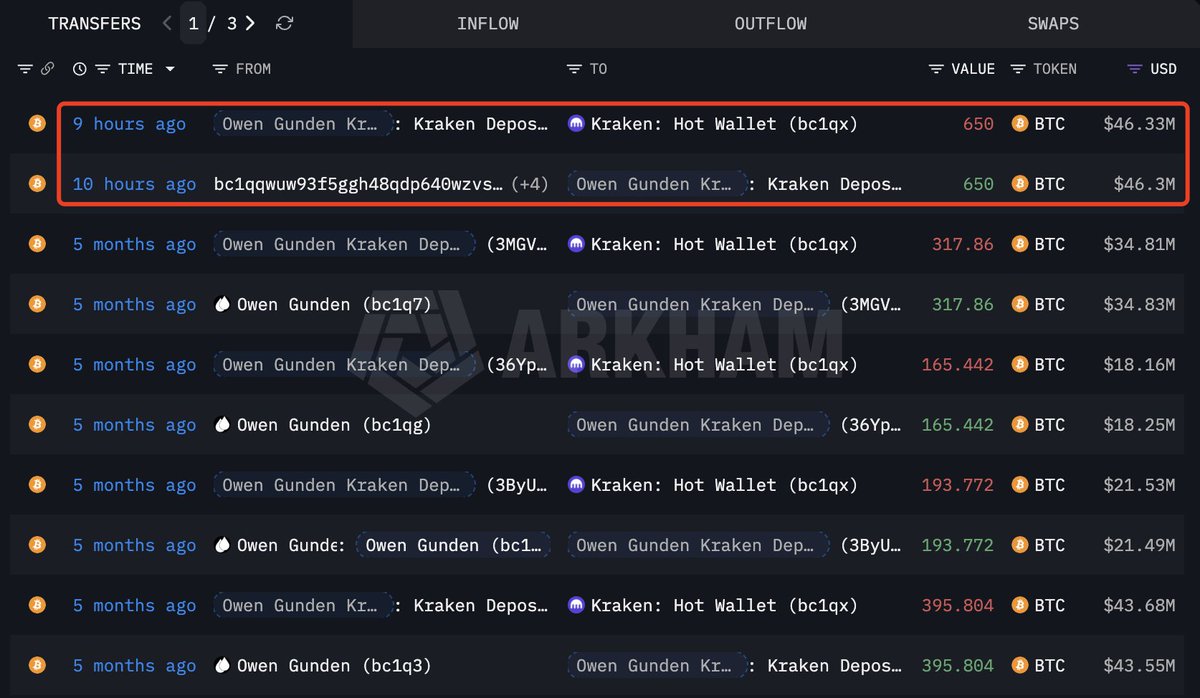Click Kraken logo on 317.86 outflow row
This screenshot has width=1200, height=698.
pyautogui.click(x=576, y=244)
